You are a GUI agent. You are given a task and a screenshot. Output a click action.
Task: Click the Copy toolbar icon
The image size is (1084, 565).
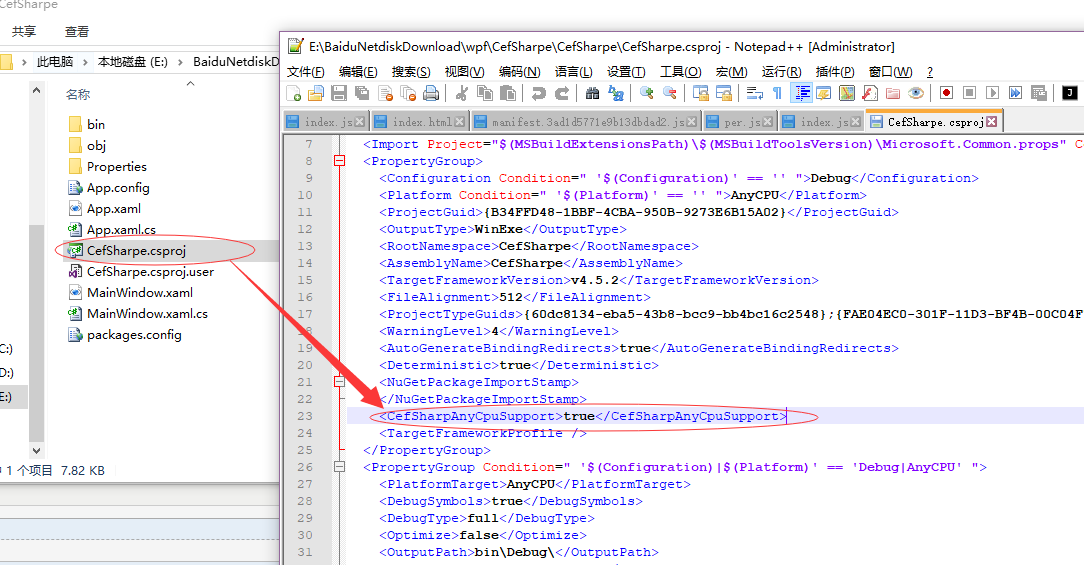tap(485, 93)
